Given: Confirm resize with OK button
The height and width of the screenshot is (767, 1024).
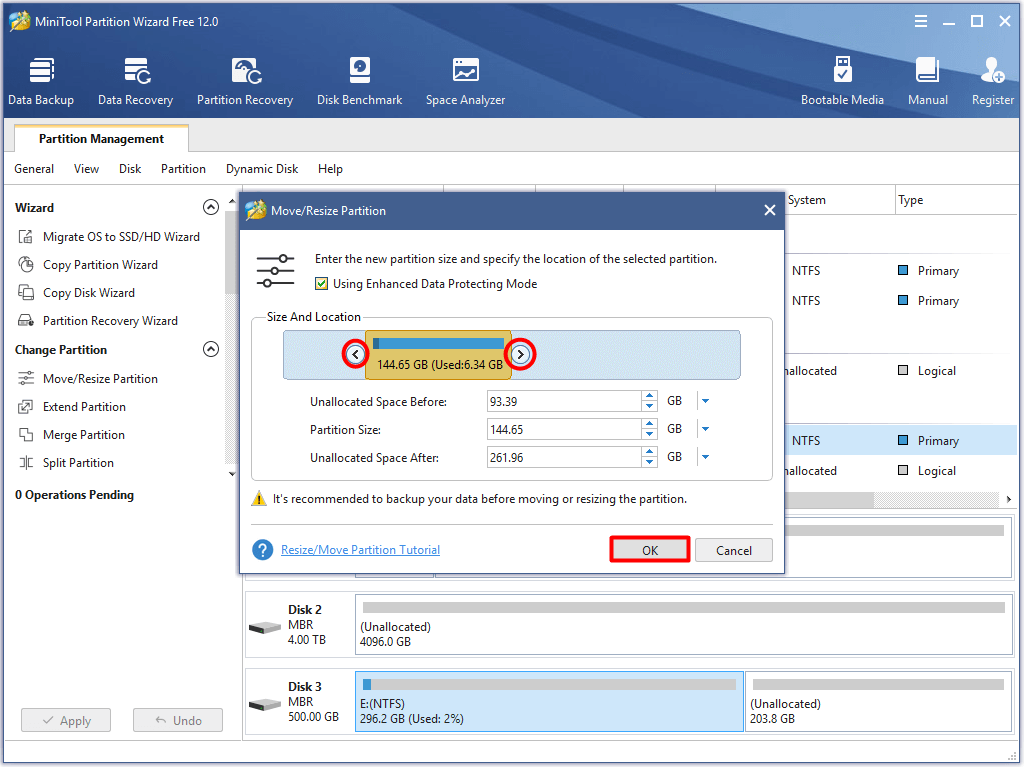Looking at the screenshot, I should [650, 550].
